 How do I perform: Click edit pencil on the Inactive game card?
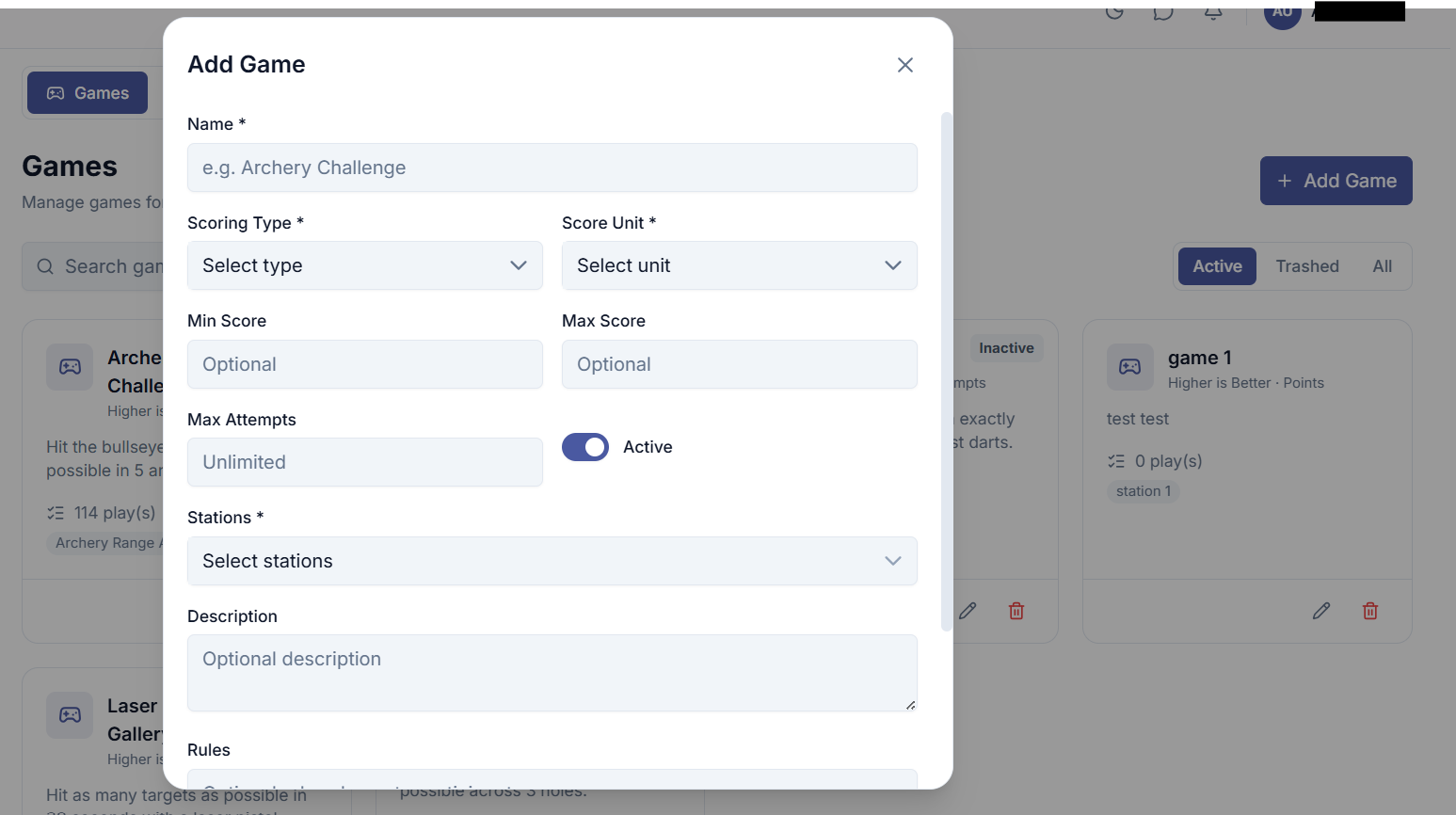(x=968, y=611)
